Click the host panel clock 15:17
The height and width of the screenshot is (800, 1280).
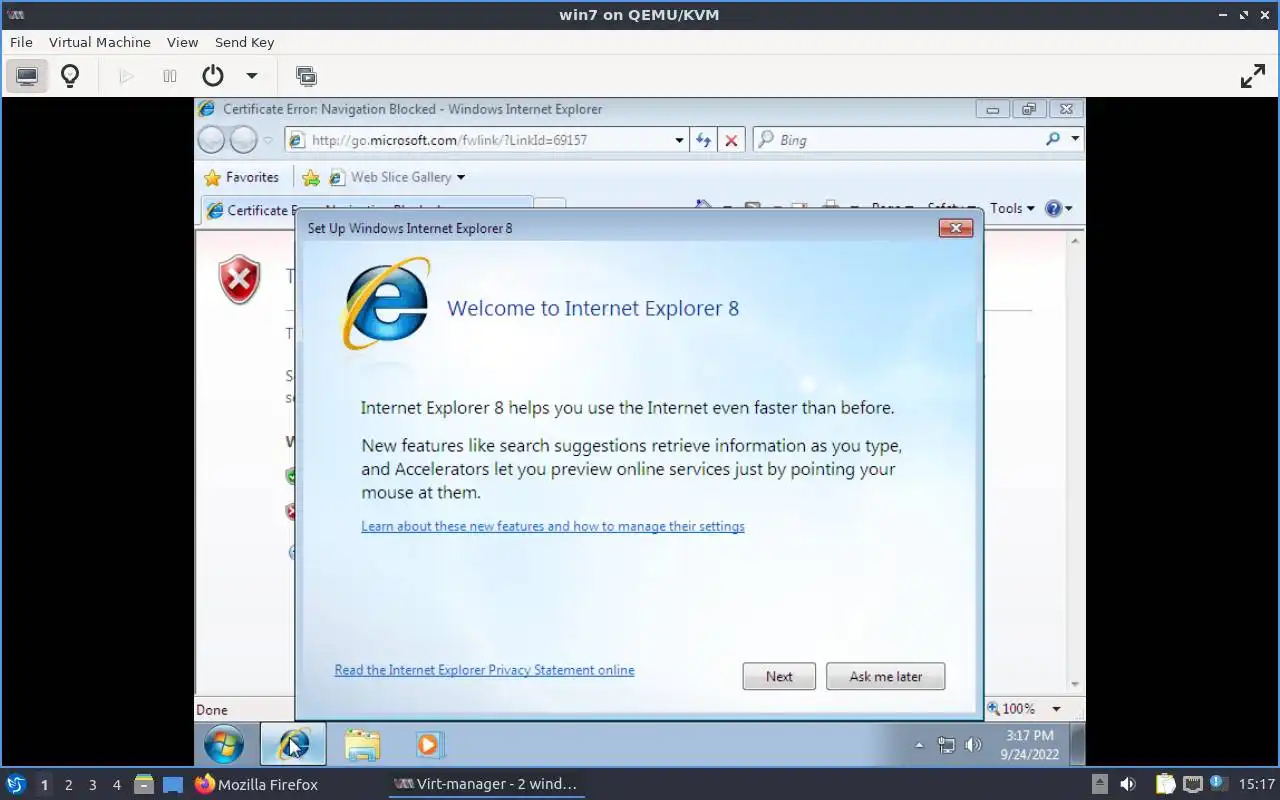1257,784
